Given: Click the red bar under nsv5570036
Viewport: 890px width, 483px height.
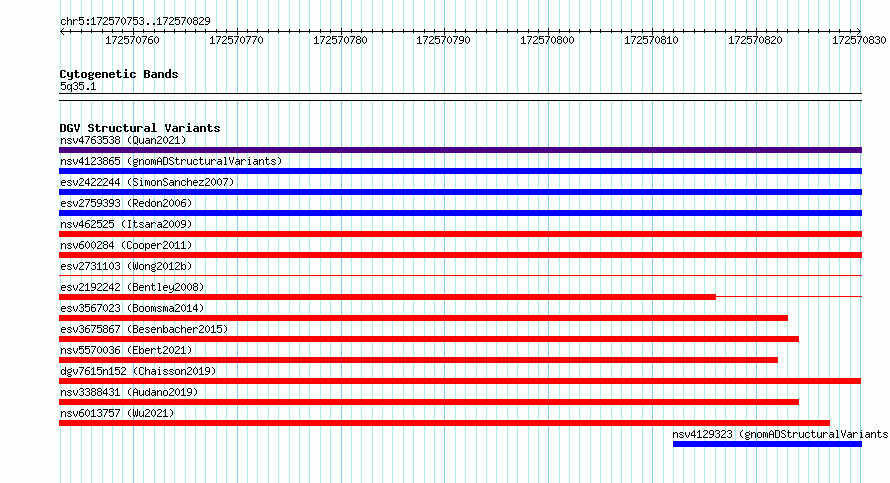Looking at the screenshot, I should point(418,360).
